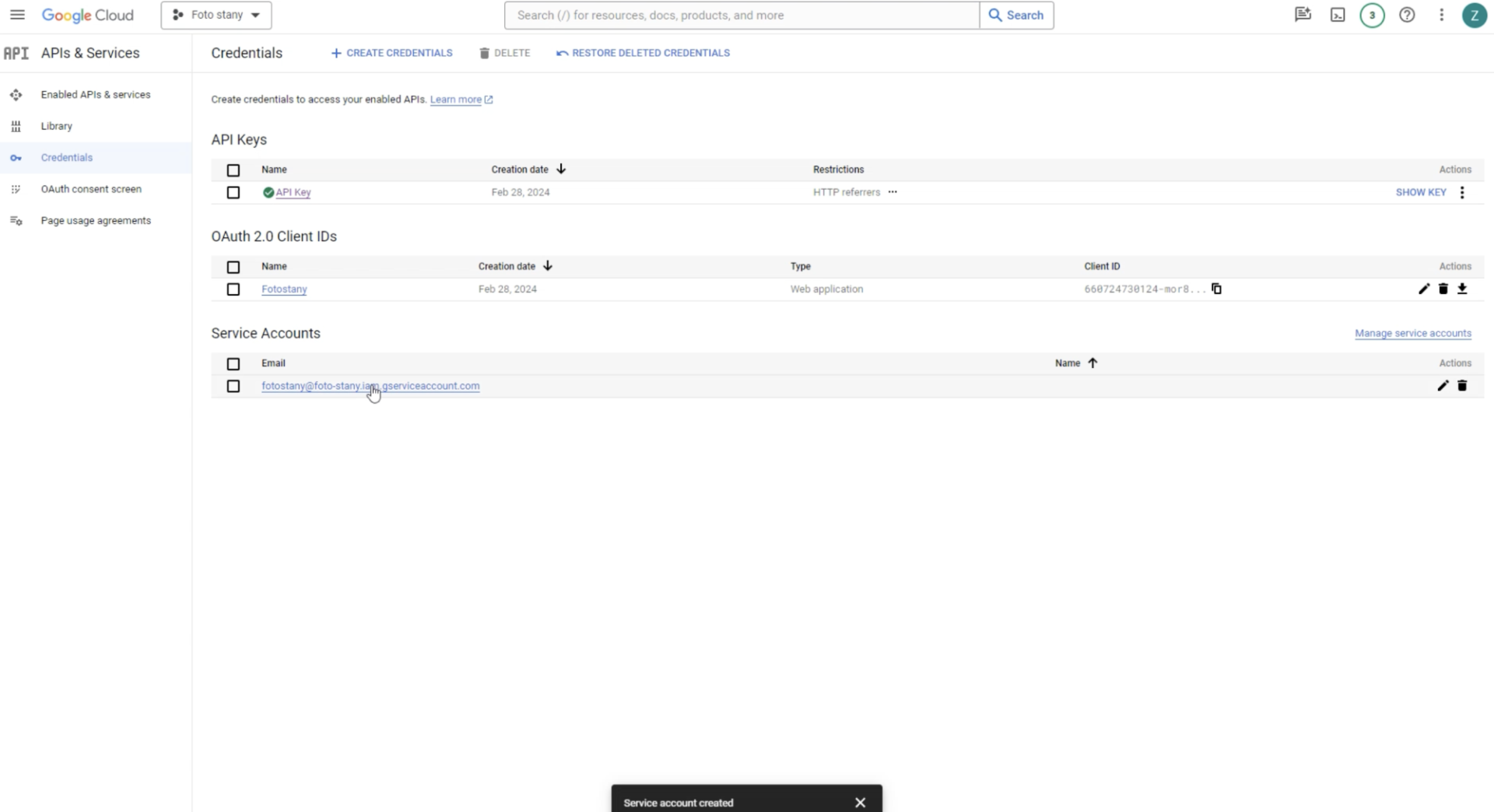Viewport: 1494px width, 812px height.
Task: Click SHOW KEY
Action: tap(1420, 192)
